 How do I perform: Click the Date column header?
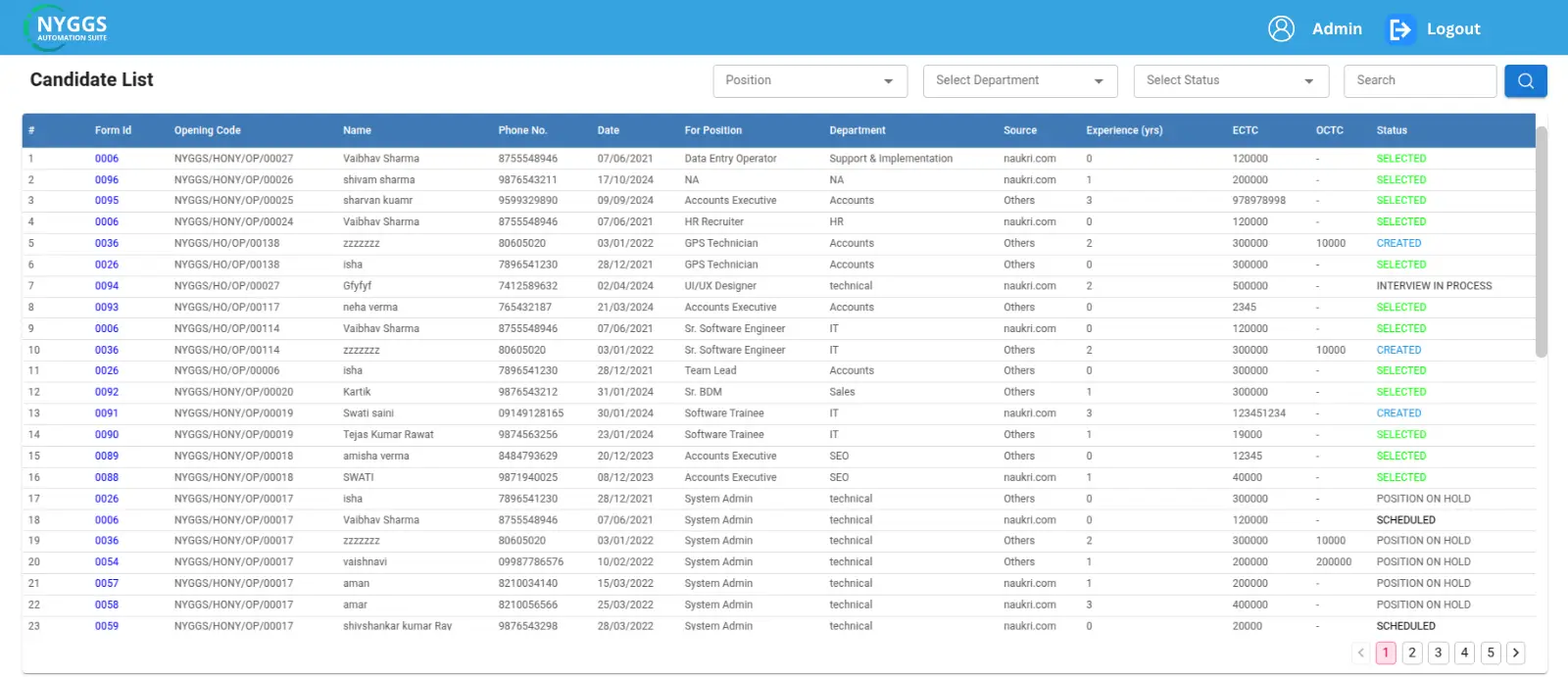(609, 130)
